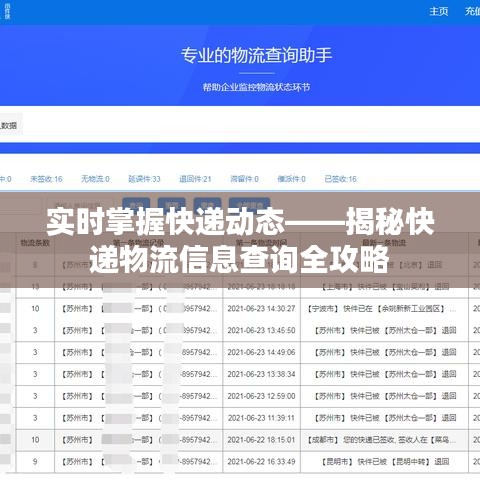Select the time cell 2021-06-23 11:39:11
This screenshot has height=480, width=480.
(261, 418)
